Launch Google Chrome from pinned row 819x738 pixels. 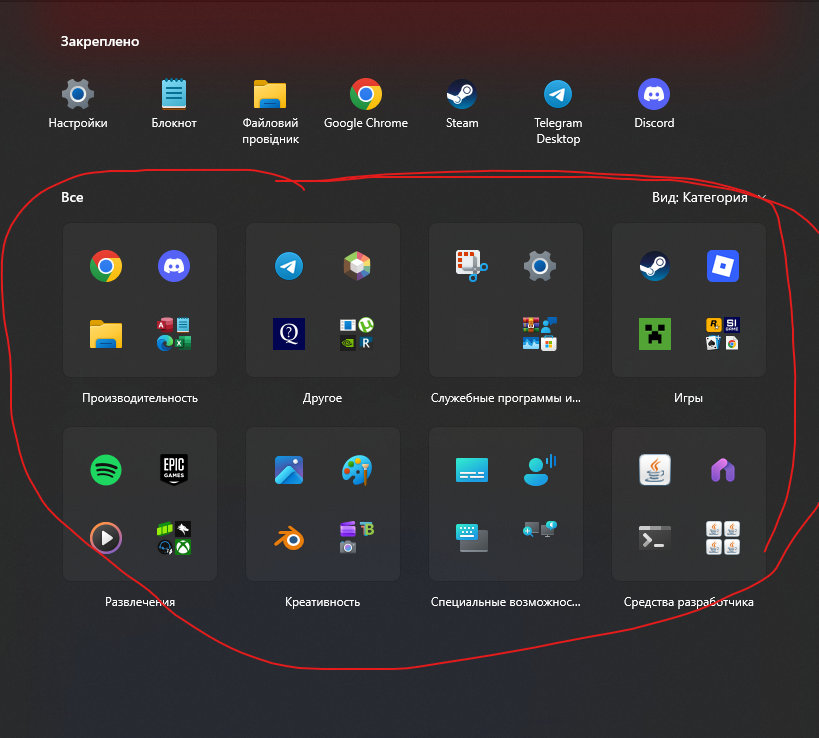(x=366, y=103)
